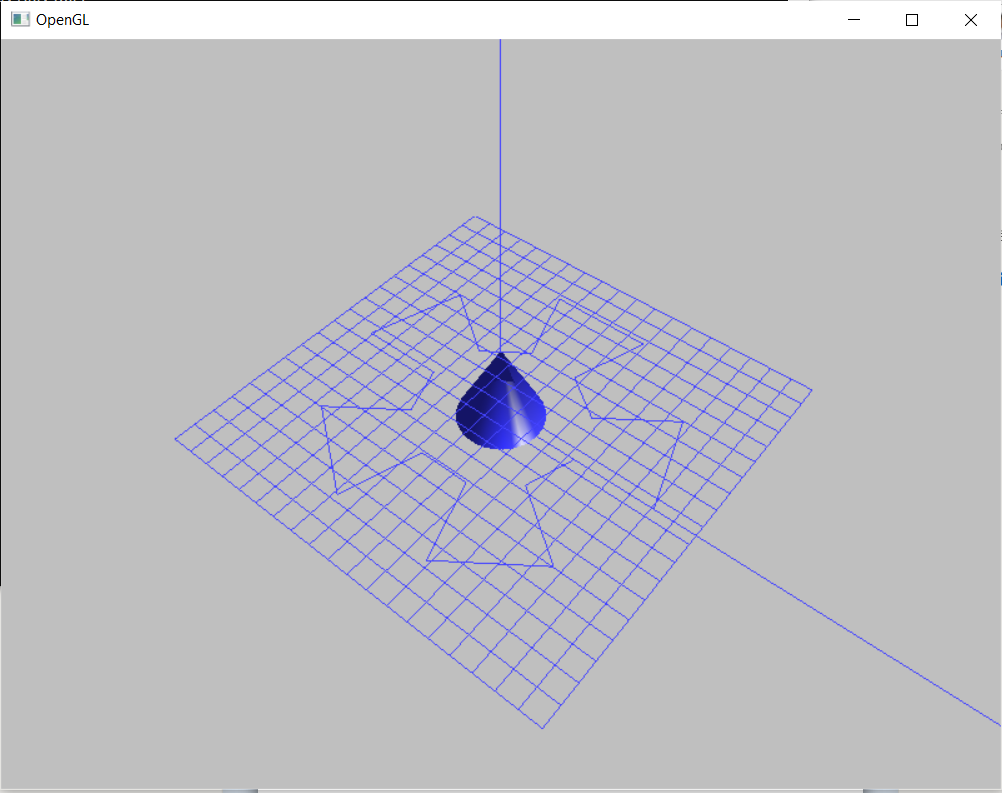This screenshot has height=793, width=1002.
Task: Select the blue cone's pointed apex
Action: [x=499, y=352]
